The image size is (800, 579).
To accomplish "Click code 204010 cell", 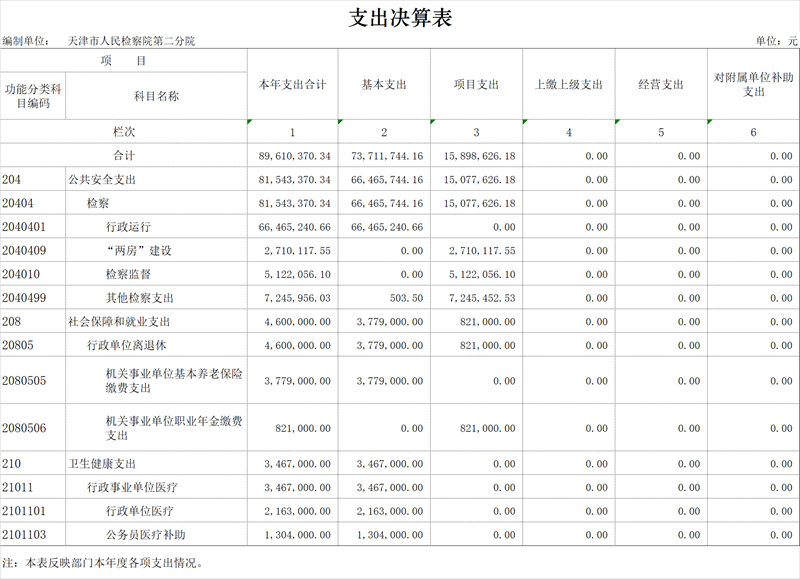I will (x=33, y=274).
